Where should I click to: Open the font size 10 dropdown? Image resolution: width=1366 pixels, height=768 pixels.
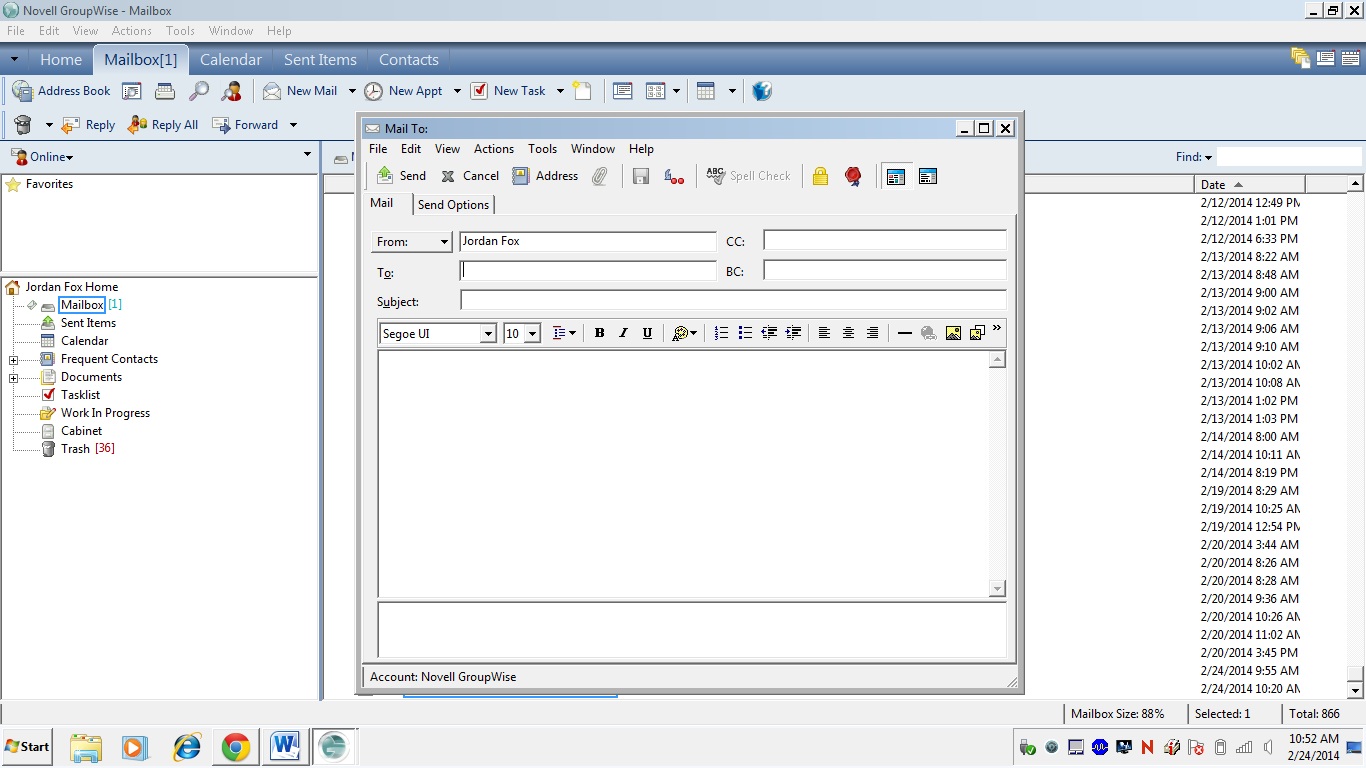coord(532,334)
